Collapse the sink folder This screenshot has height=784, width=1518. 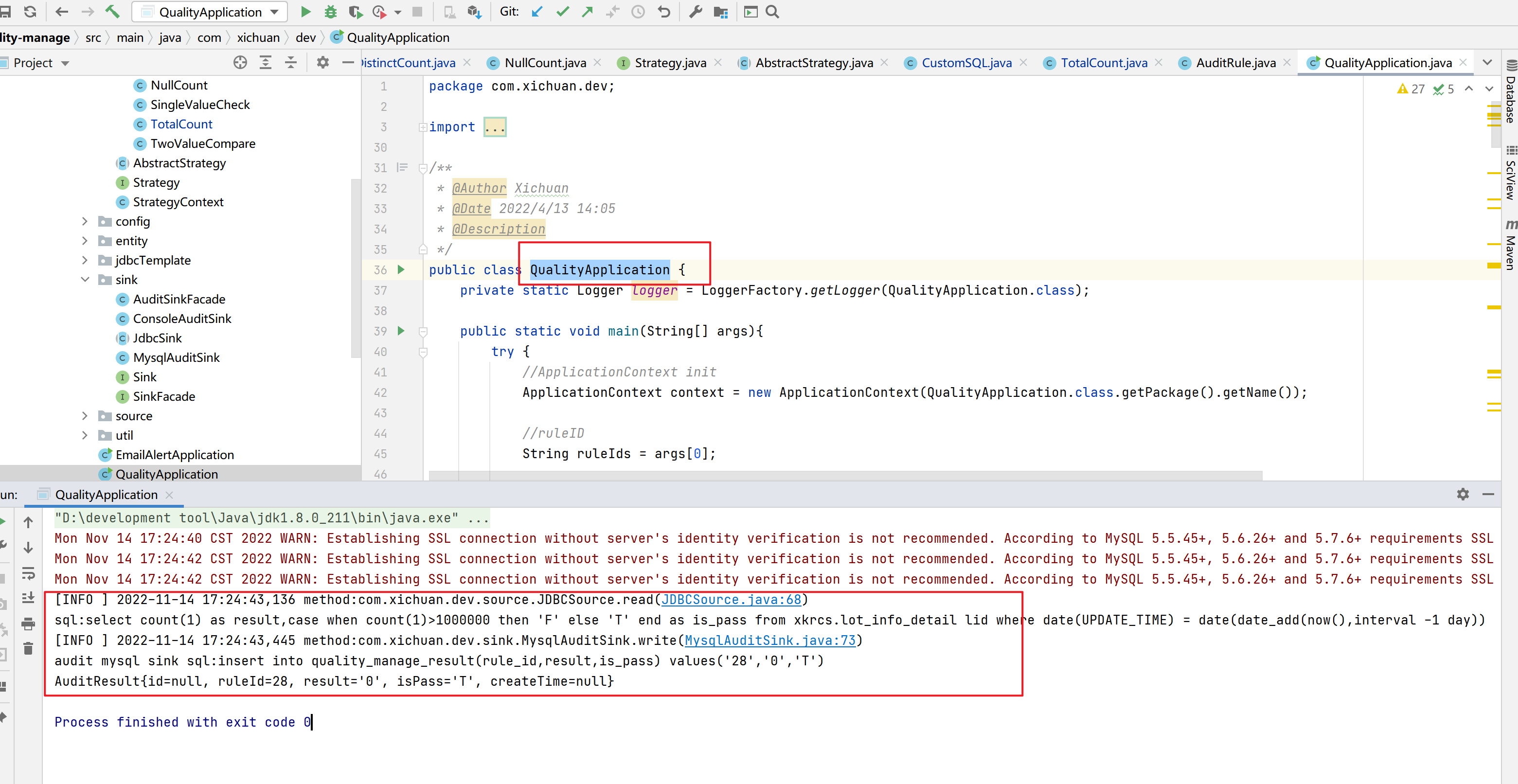tap(85, 280)
